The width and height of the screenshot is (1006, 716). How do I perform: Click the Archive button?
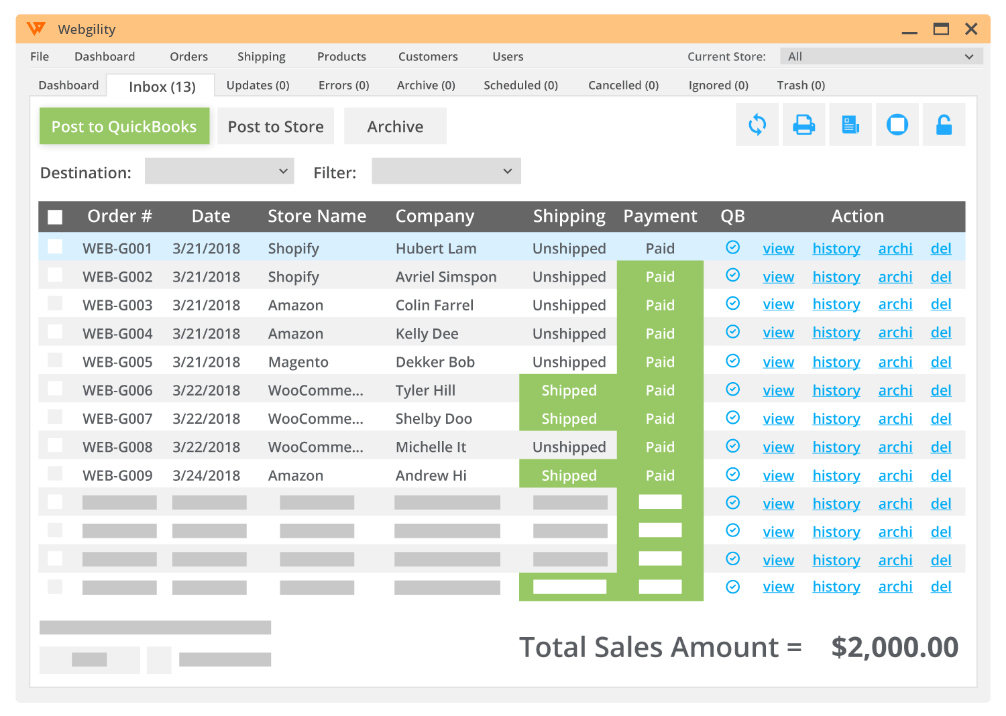(395, 126)
